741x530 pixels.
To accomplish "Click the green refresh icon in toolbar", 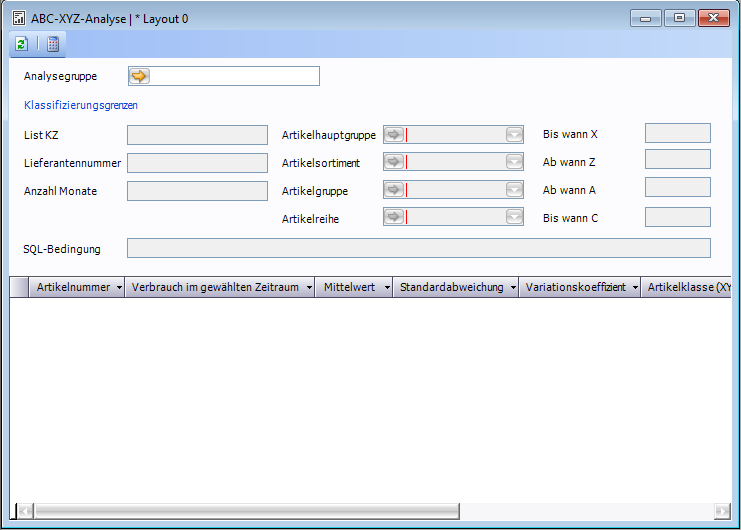I will pos(22,44).
